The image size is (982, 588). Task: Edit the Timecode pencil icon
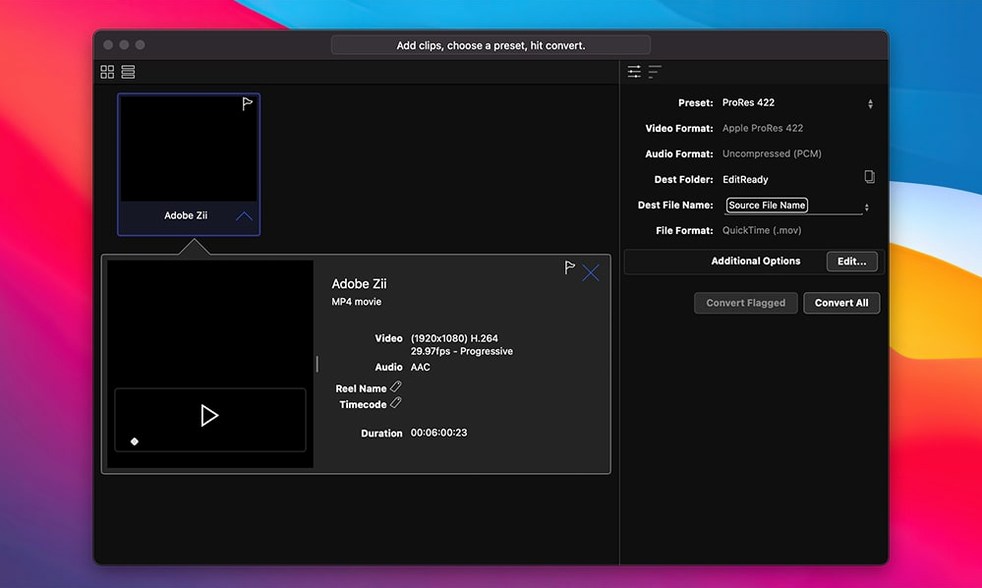point(396,403)
